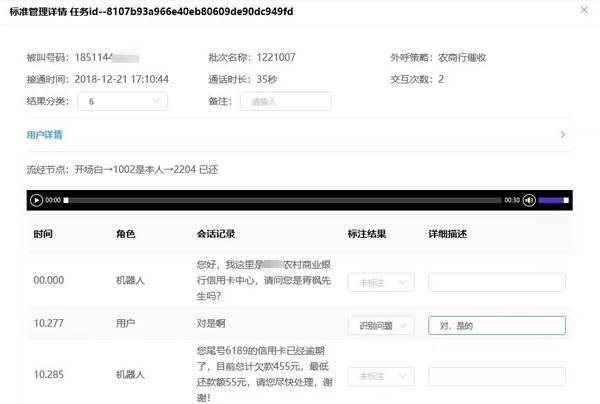
Task: Open the 识别问题 dropdown in user row
Action: (x=380, y=325)
